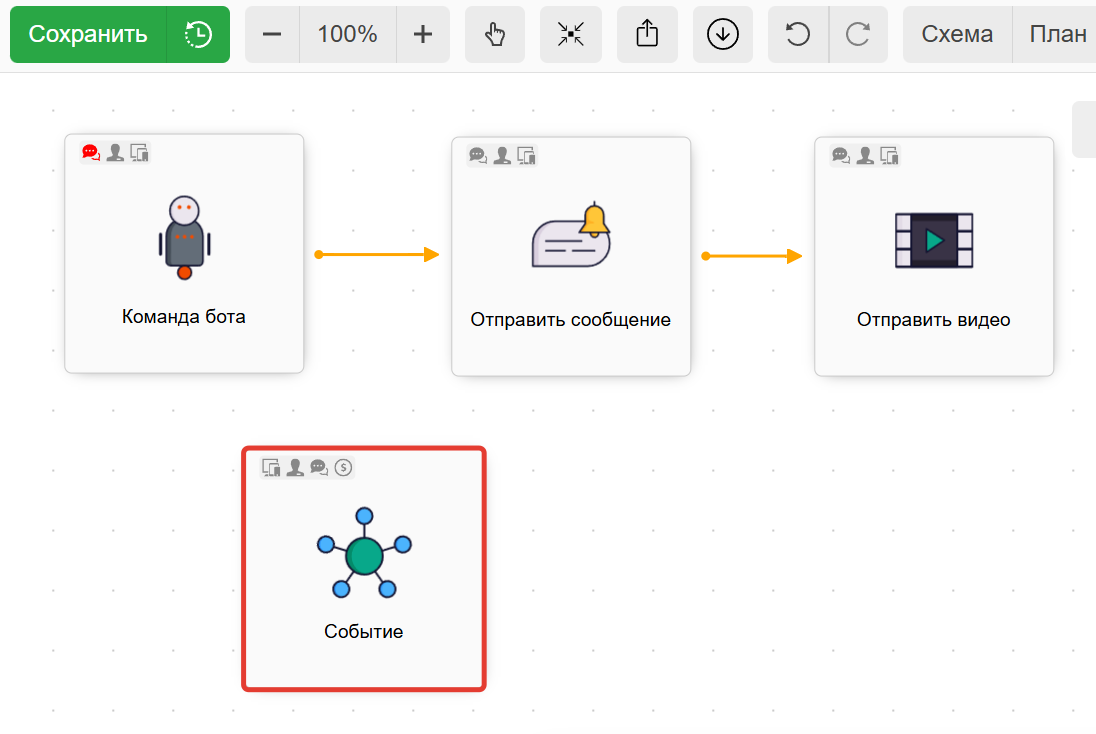Select the Отправить видео film icon
The image size is (1096, 734).
click(934, 240)
